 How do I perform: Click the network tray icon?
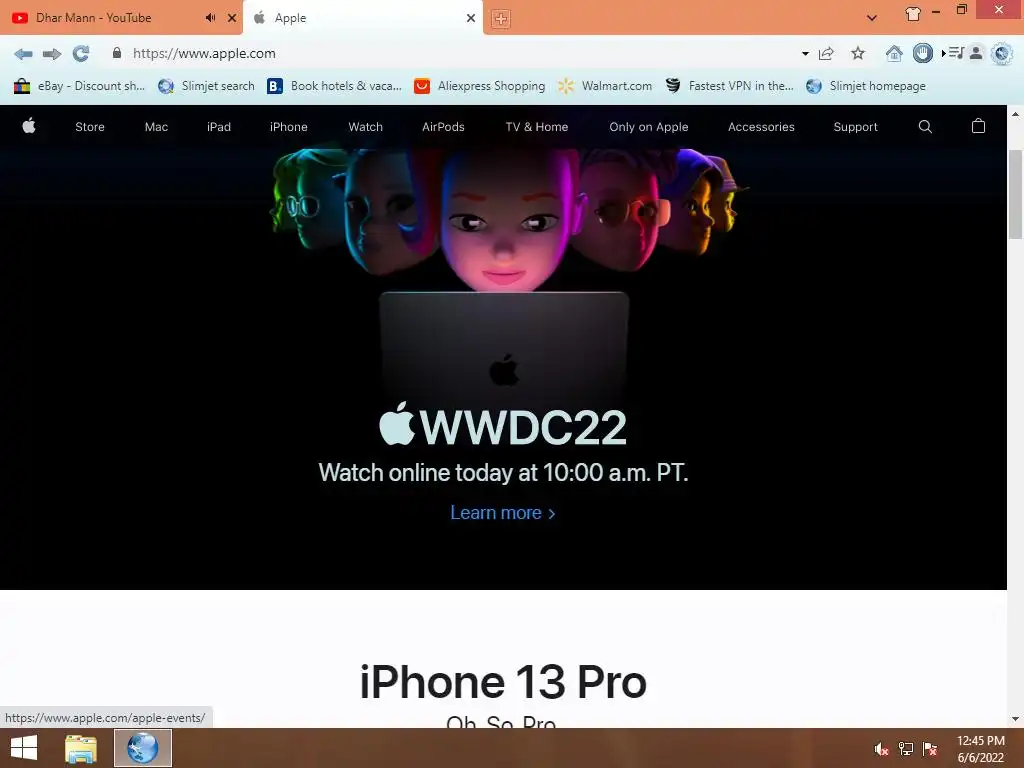click(906, 749)
